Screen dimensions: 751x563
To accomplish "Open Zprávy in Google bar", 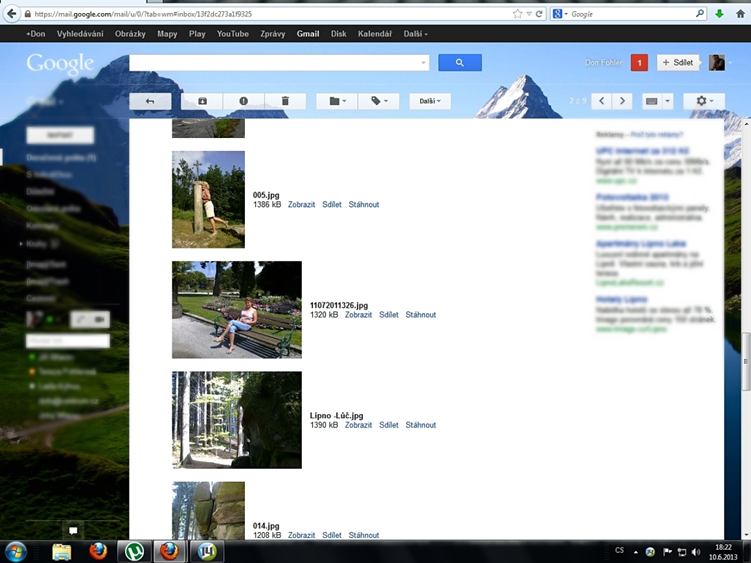I will [273, 34].
